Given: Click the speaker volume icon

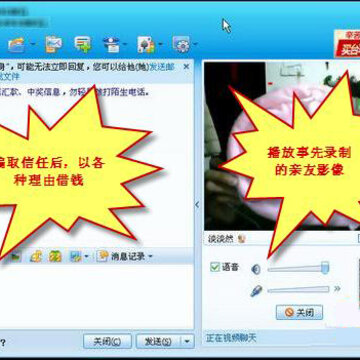Looking at the screenshot, I should pos(256,269).
